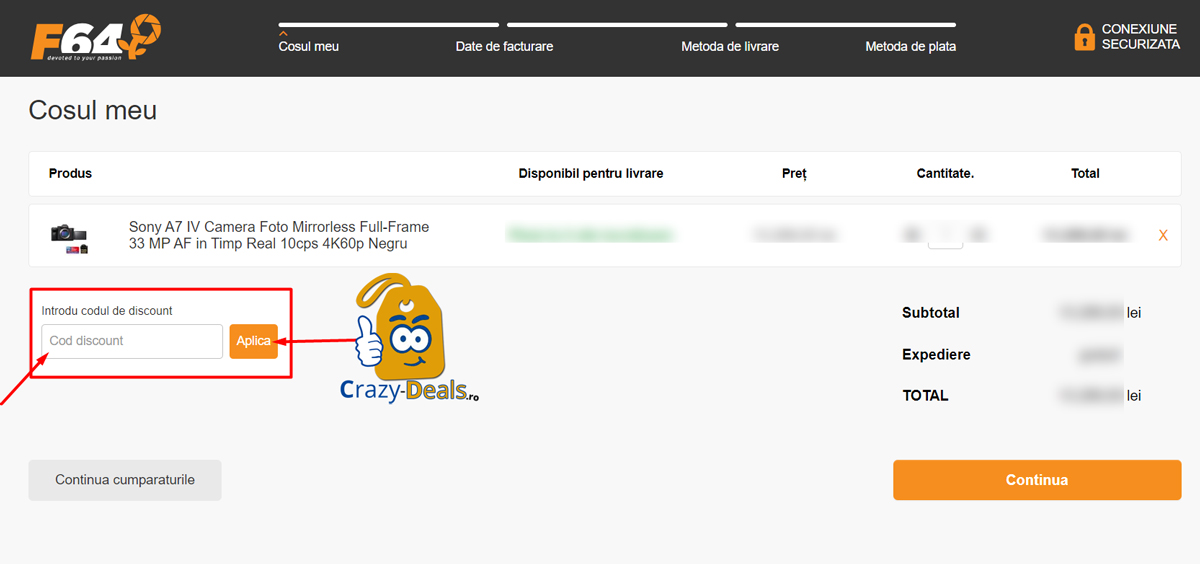Remove the Sony A7 IV item with X
This screenshot has width=1200, height=564.
tap(1163, 236)
